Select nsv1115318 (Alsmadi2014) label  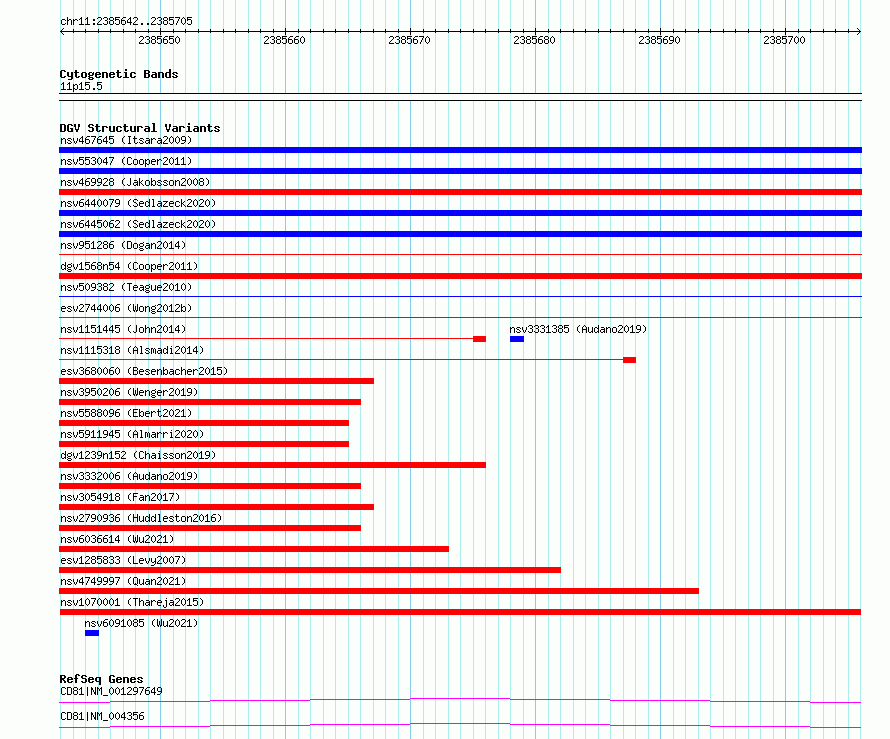[132, 350]
